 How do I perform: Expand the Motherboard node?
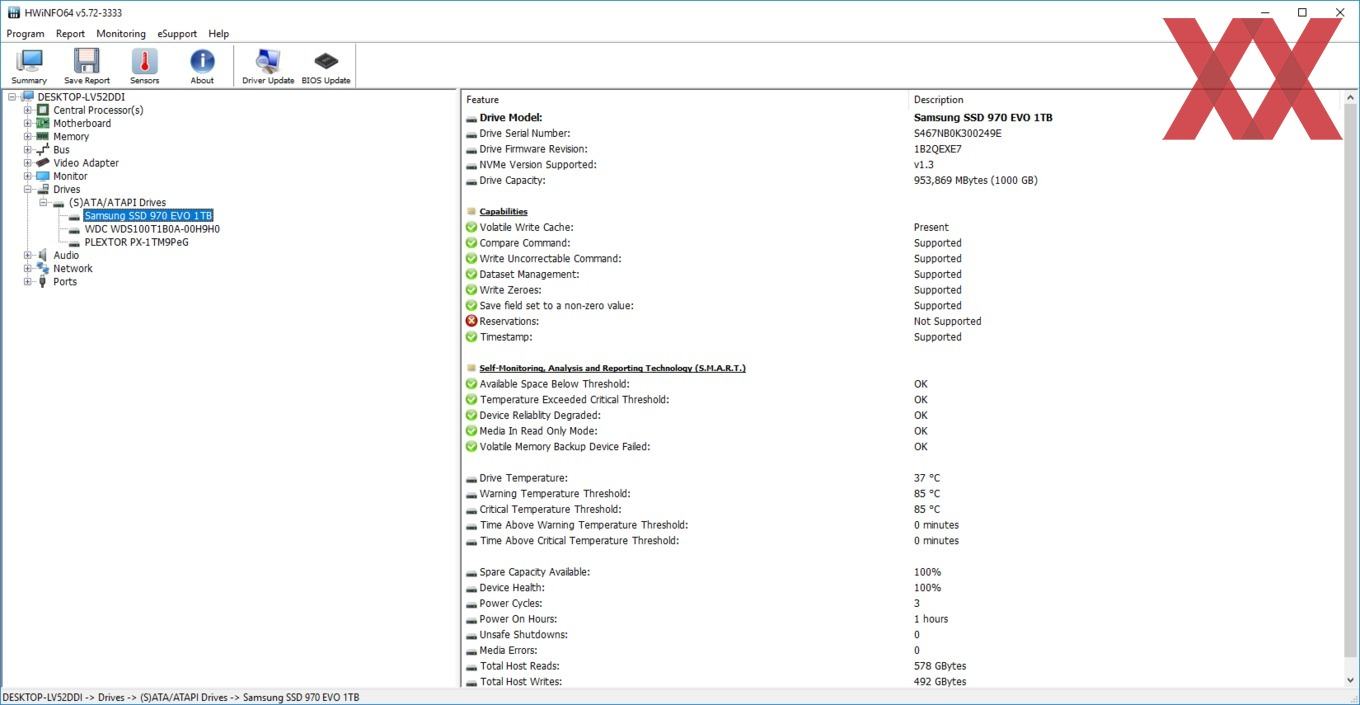(x=28, y=123)
